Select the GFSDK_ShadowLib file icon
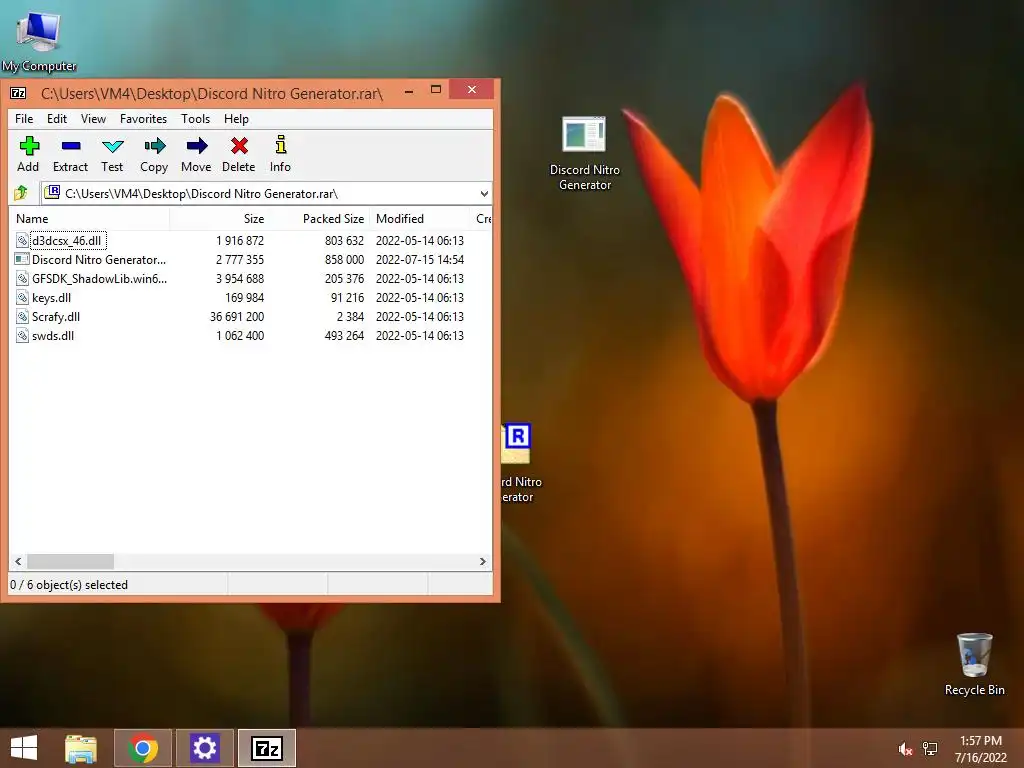 22,278
